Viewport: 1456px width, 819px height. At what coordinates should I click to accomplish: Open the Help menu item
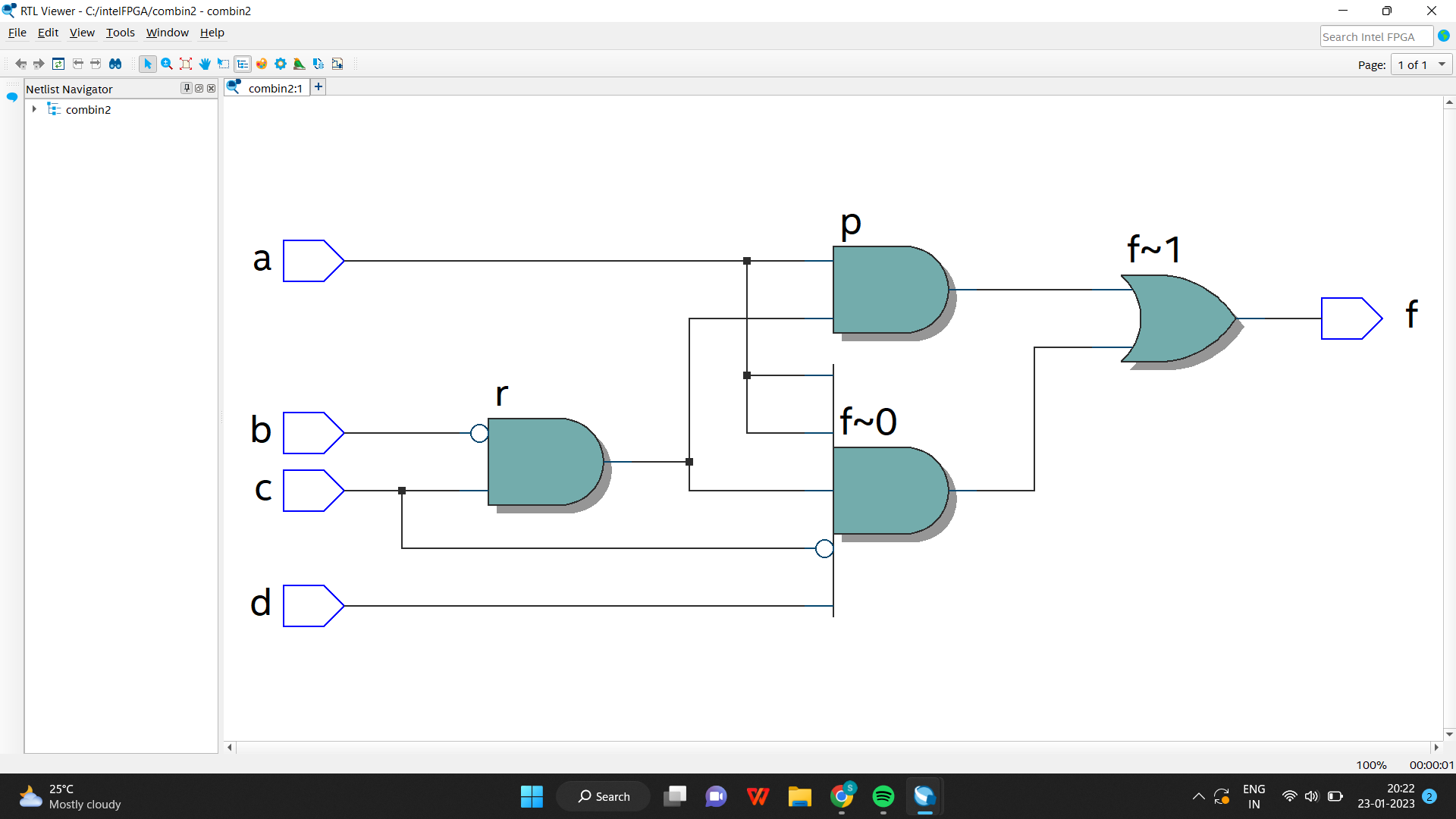pos(212,33)
